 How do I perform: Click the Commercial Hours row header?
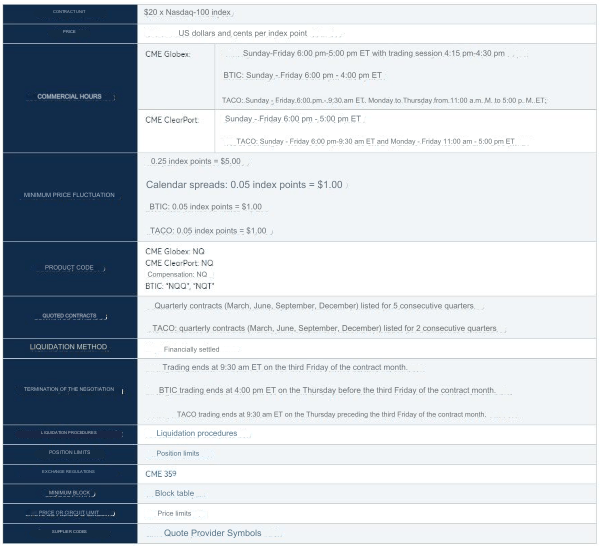pos(69,97)
